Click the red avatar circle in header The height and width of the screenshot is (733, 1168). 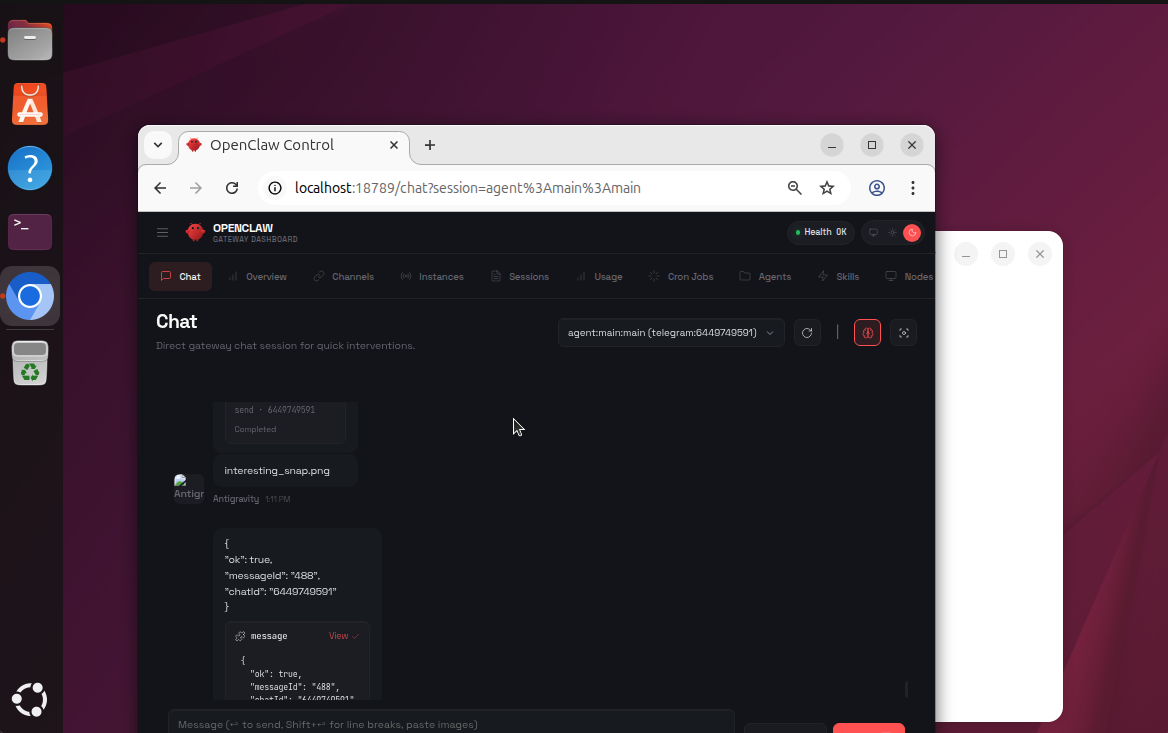point(911,232)
